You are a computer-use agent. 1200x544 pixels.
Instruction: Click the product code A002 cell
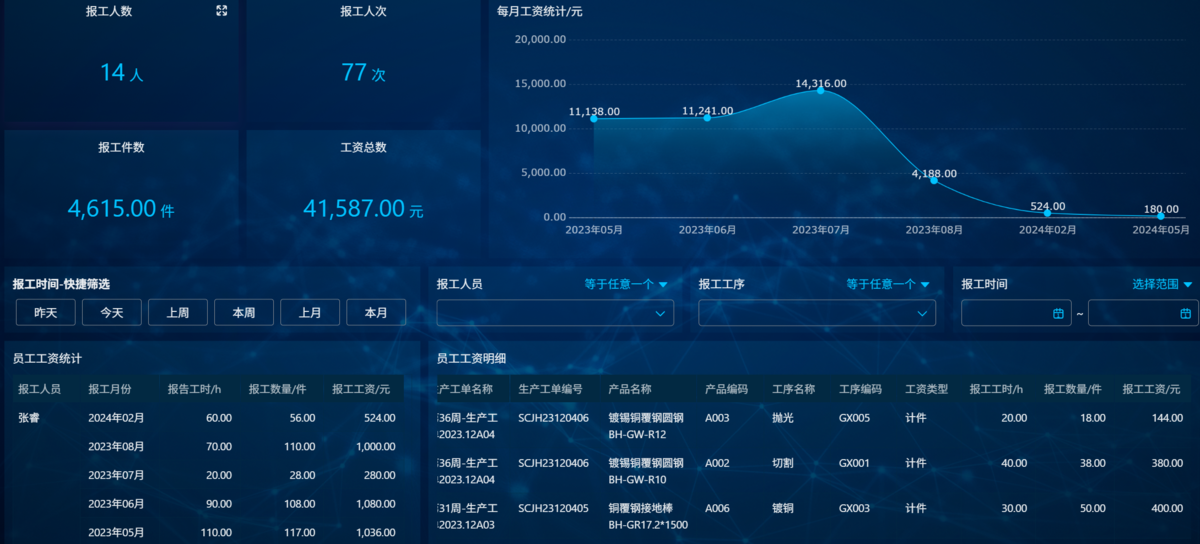(718, 463)
